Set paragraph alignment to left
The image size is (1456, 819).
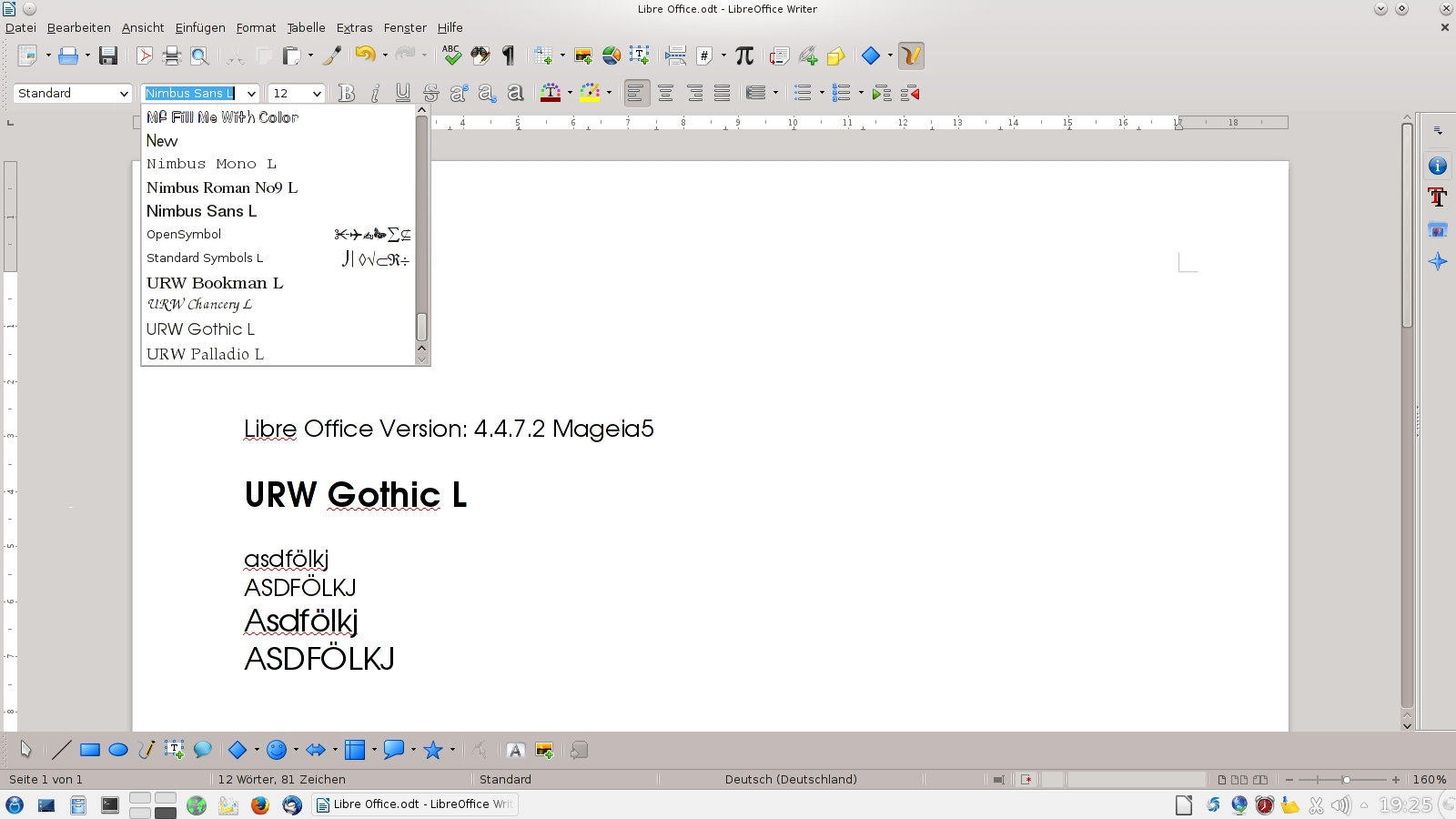[x=637, y=93]
